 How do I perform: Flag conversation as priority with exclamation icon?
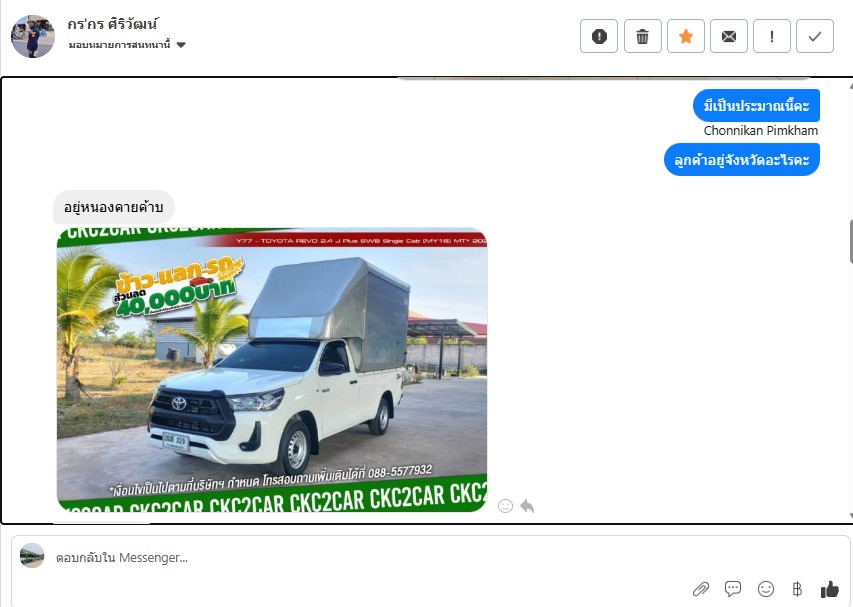click(772, 36)
